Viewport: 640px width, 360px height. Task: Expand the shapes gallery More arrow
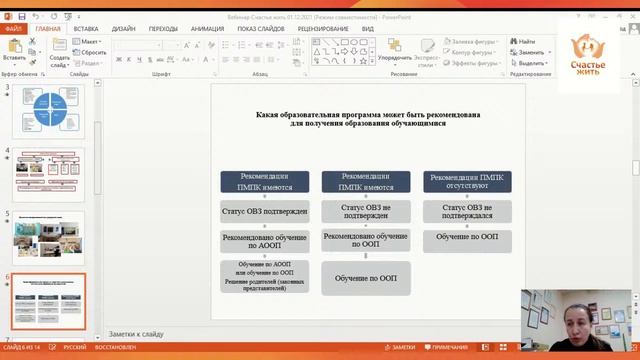click(x=372, y=61)
